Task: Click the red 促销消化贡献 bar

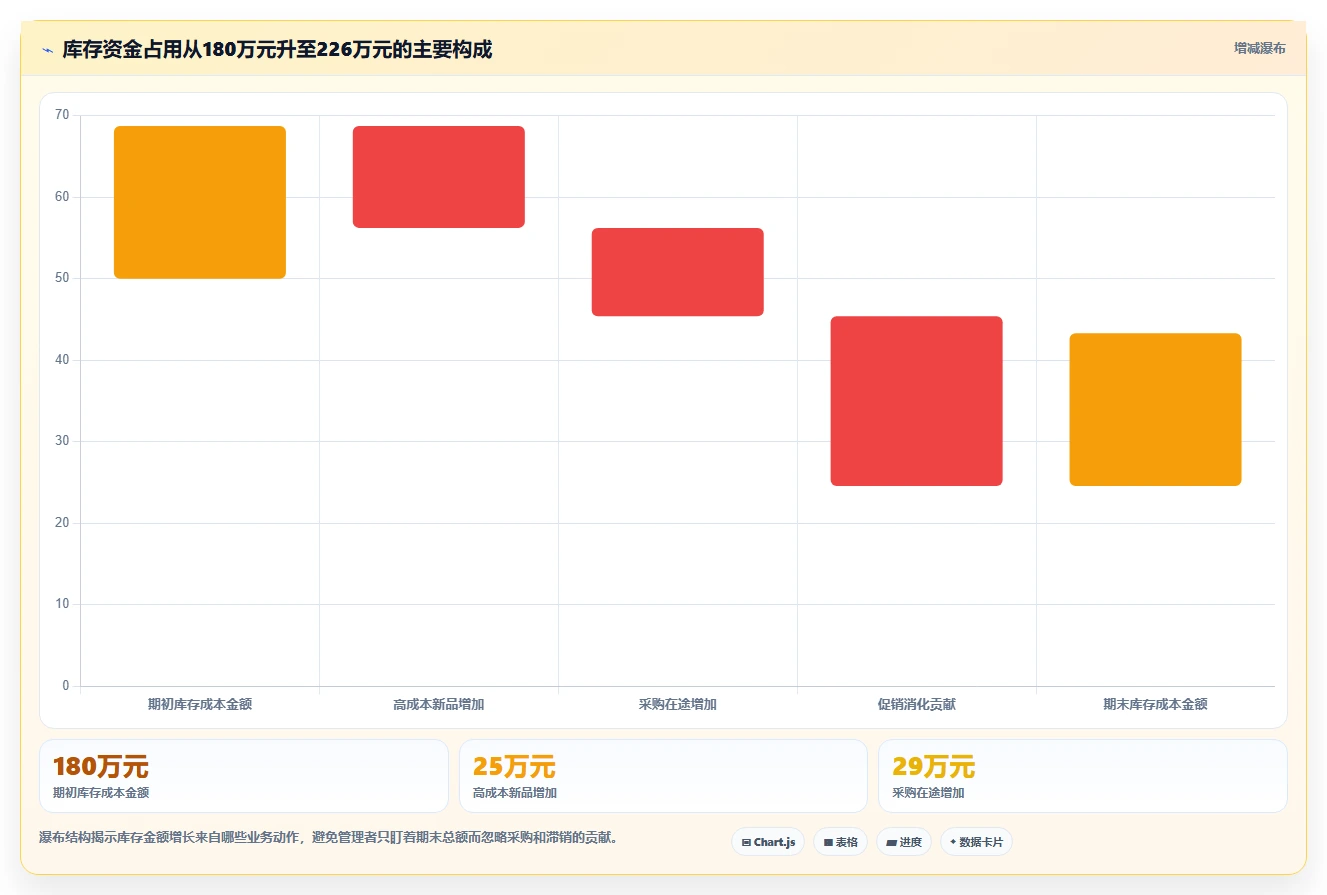Action: 917,401
